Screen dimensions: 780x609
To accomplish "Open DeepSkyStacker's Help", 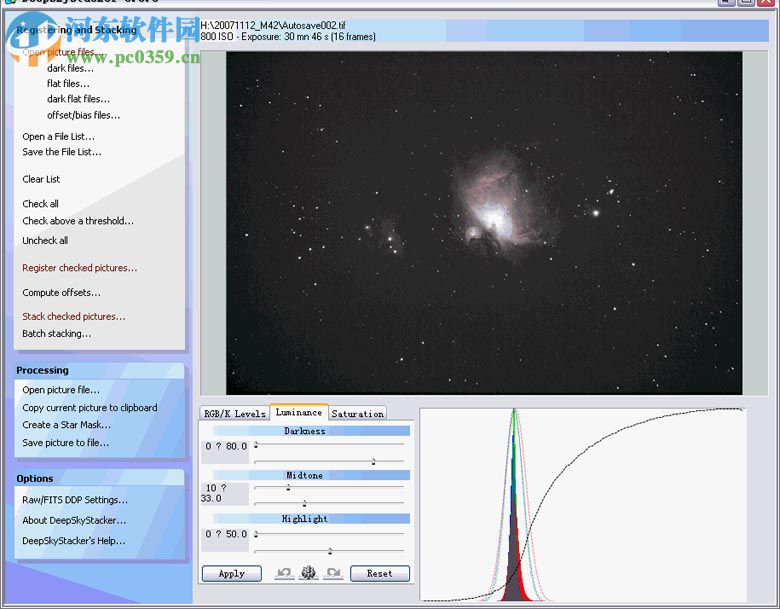I will [74, 541].
